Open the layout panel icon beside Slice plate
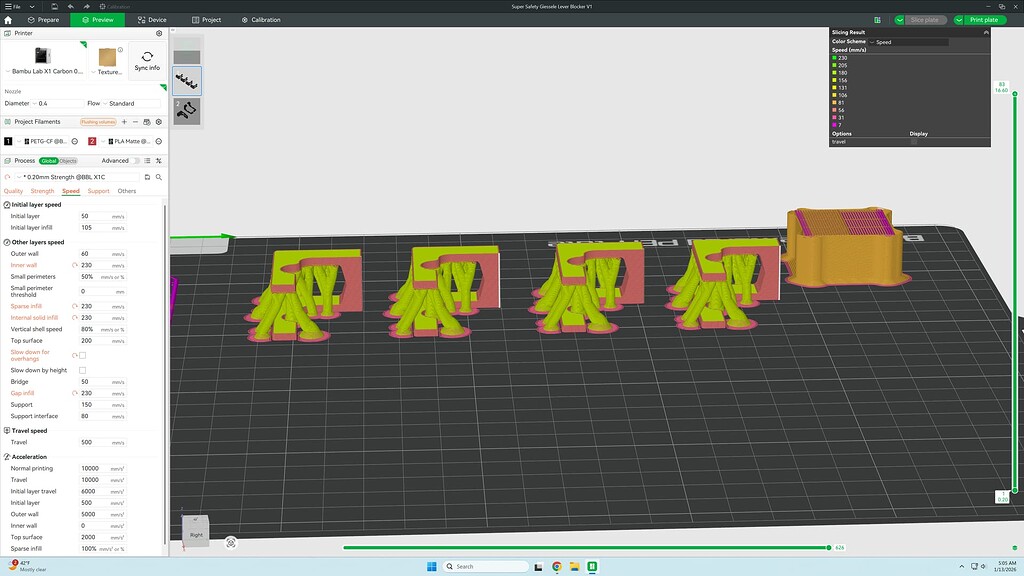The width and height of the screenshot is (1024, 576). tap(877, 20)
